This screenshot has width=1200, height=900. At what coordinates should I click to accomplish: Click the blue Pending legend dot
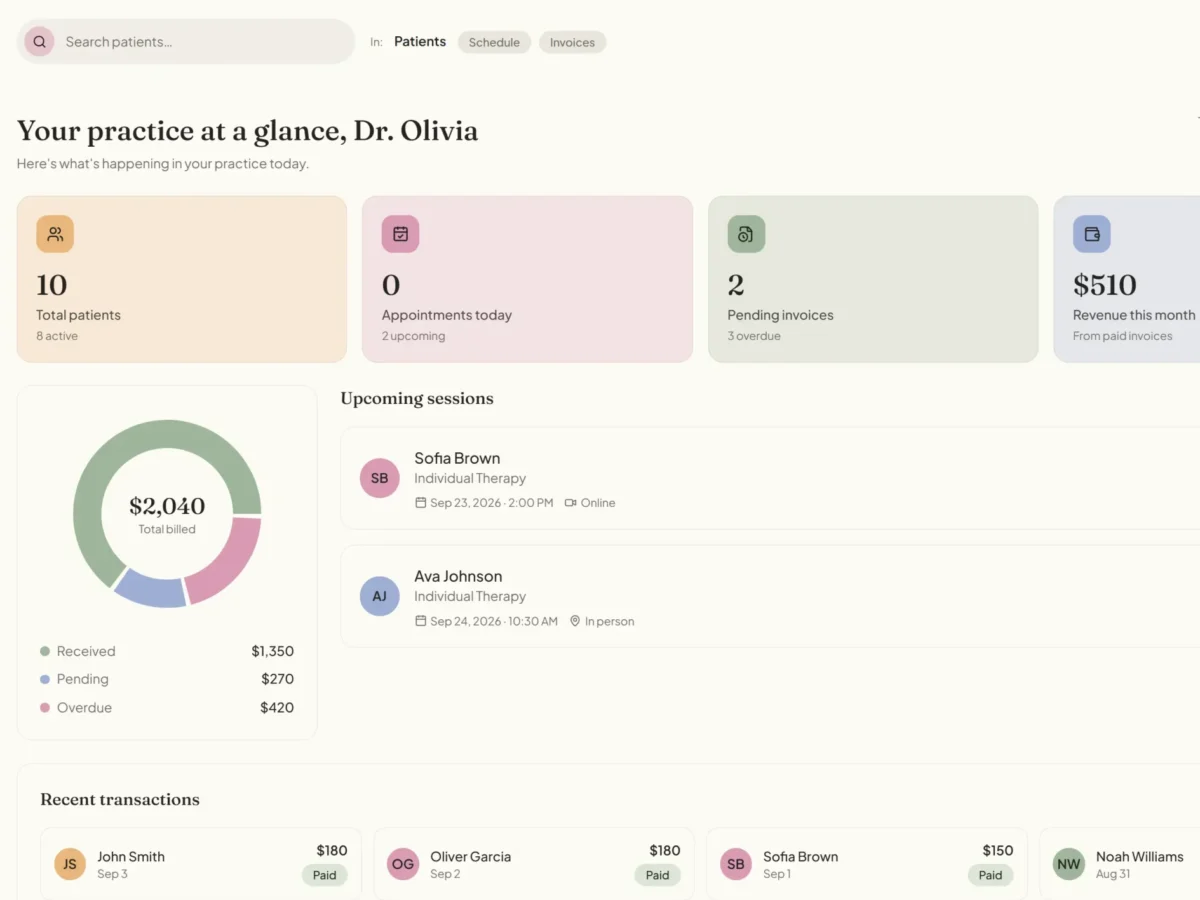coord(44,679)
